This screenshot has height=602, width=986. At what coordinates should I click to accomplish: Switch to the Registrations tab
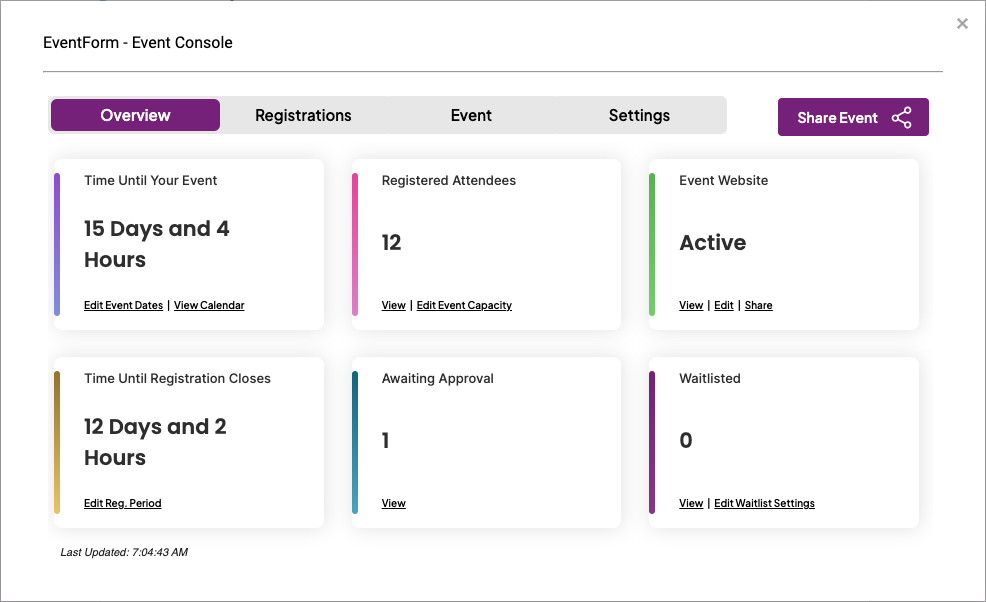point(304,115)
